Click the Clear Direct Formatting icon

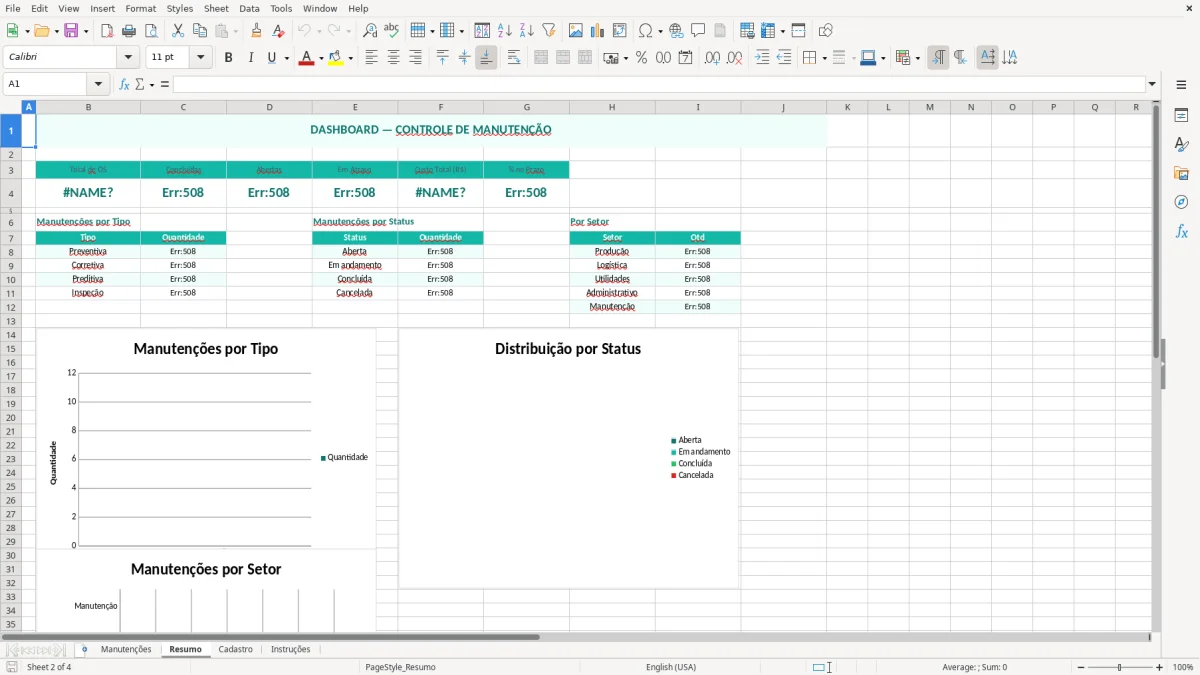point(279,31)
